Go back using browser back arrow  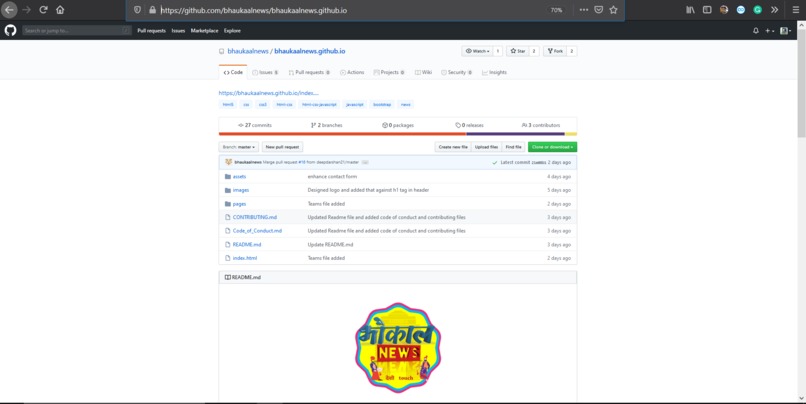point(9,10)
